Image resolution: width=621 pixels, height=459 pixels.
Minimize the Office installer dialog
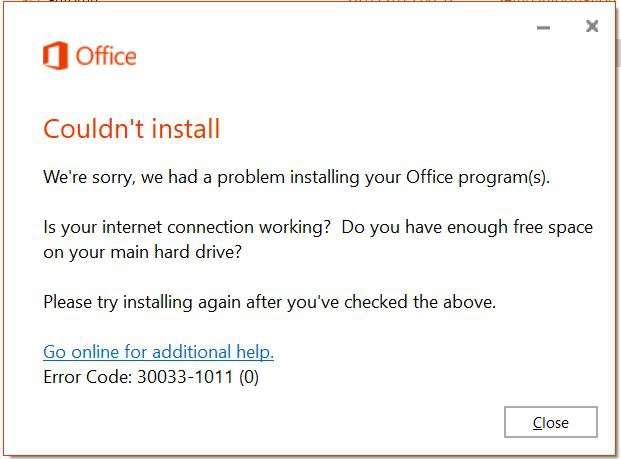click(543, 27)
